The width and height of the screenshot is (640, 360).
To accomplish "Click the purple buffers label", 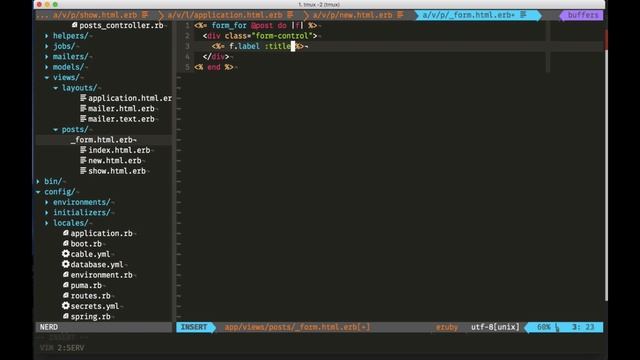I will pos(582,15).
